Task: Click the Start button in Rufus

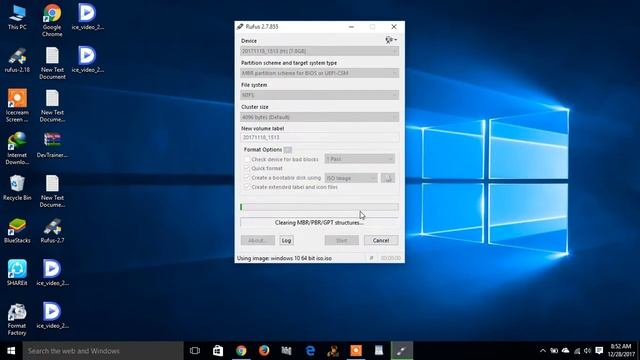Action: coord(342,240)
